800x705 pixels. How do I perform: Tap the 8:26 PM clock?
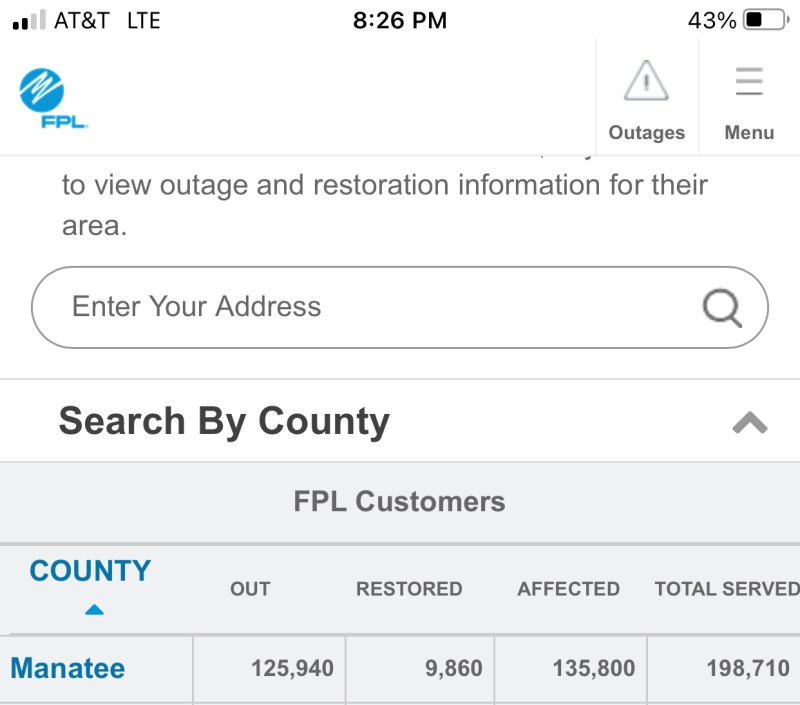[400, 20]
